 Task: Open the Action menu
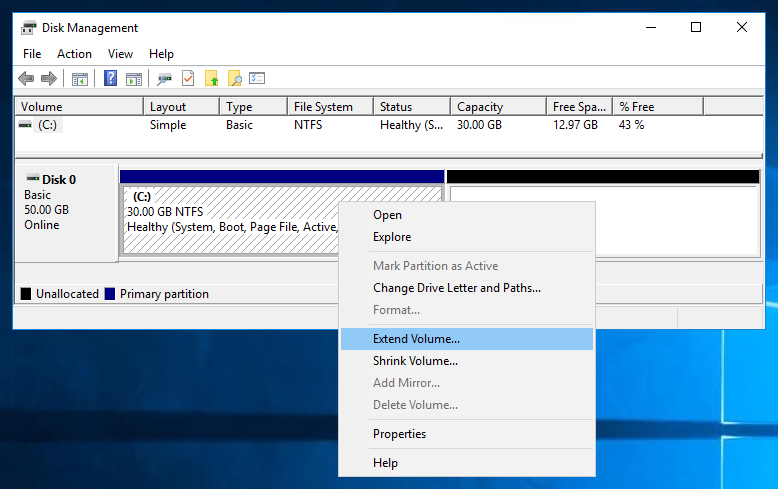(74, 54)
